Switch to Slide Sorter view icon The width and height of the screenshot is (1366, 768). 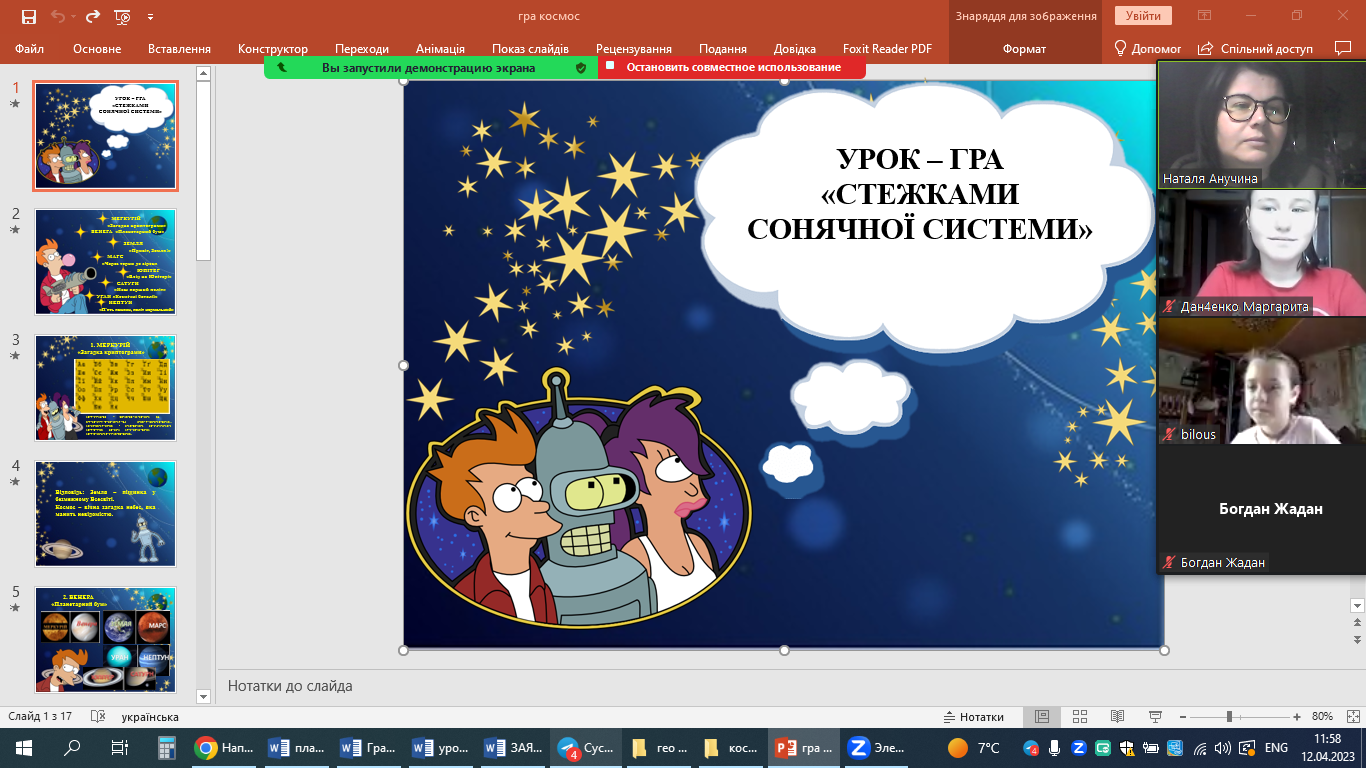pos(1080,717)
